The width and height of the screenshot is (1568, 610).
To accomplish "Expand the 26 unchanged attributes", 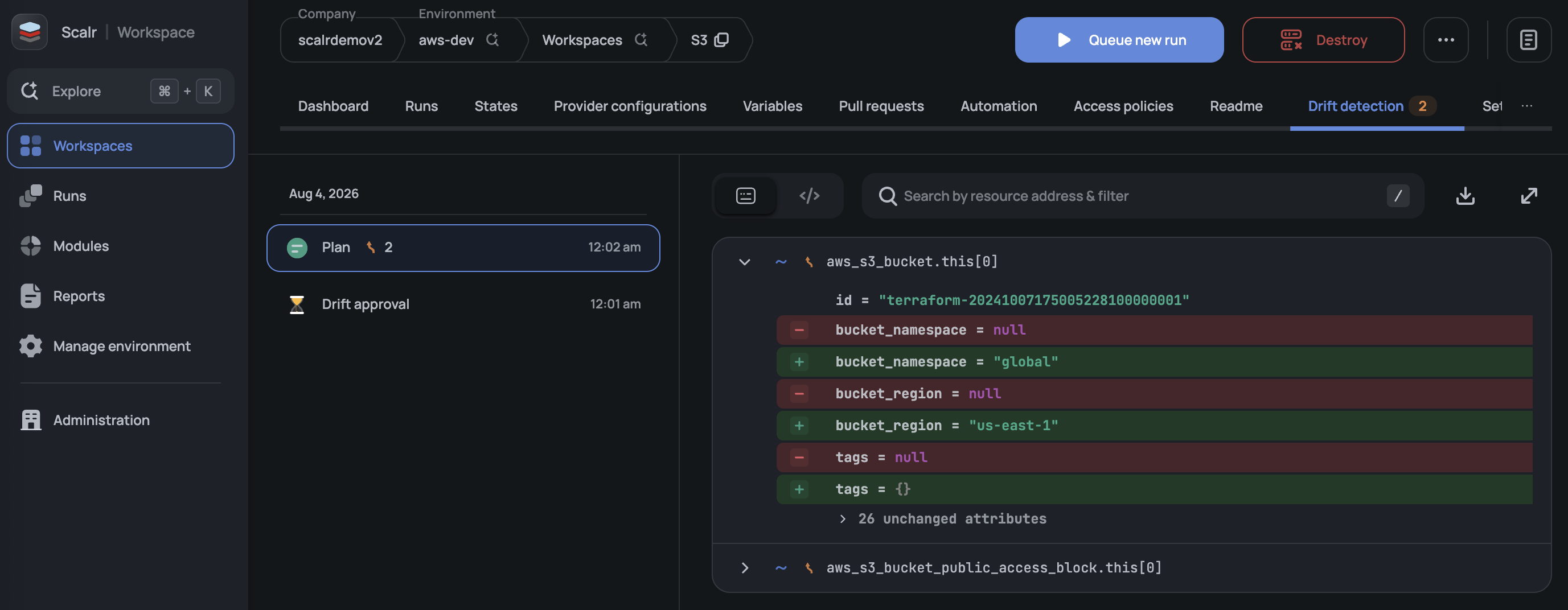I will (943, 519).
